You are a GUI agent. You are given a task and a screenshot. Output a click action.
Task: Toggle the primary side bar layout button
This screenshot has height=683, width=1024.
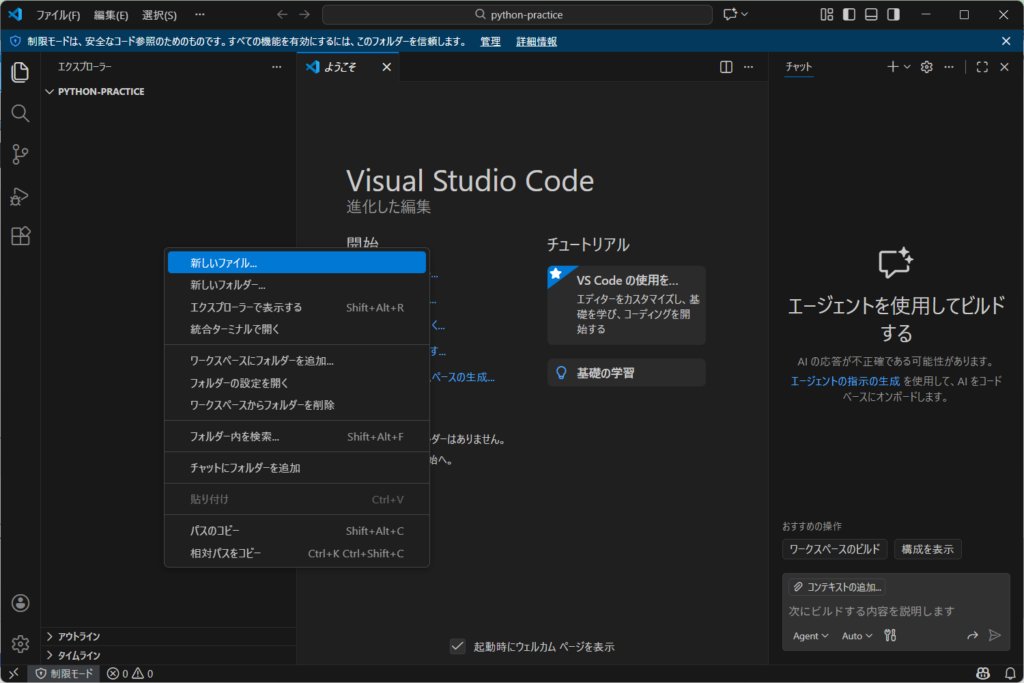click(x=849, y=15)
